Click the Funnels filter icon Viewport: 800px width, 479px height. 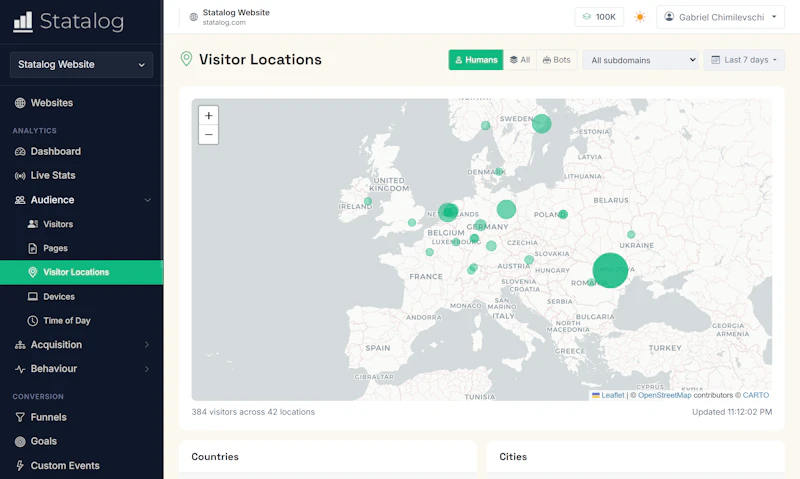click(20, 418)
